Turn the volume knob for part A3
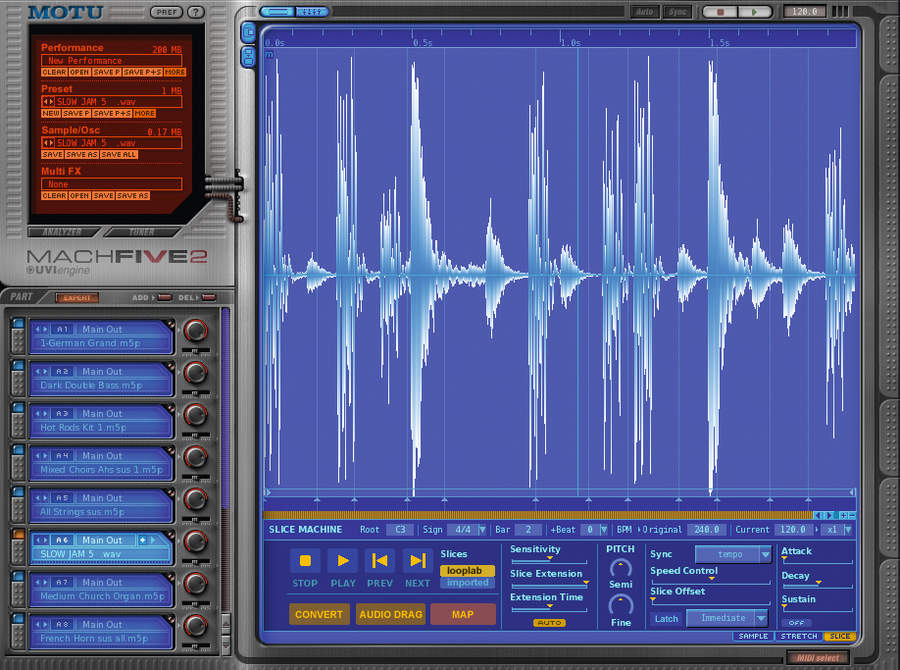 click(196, 415)
